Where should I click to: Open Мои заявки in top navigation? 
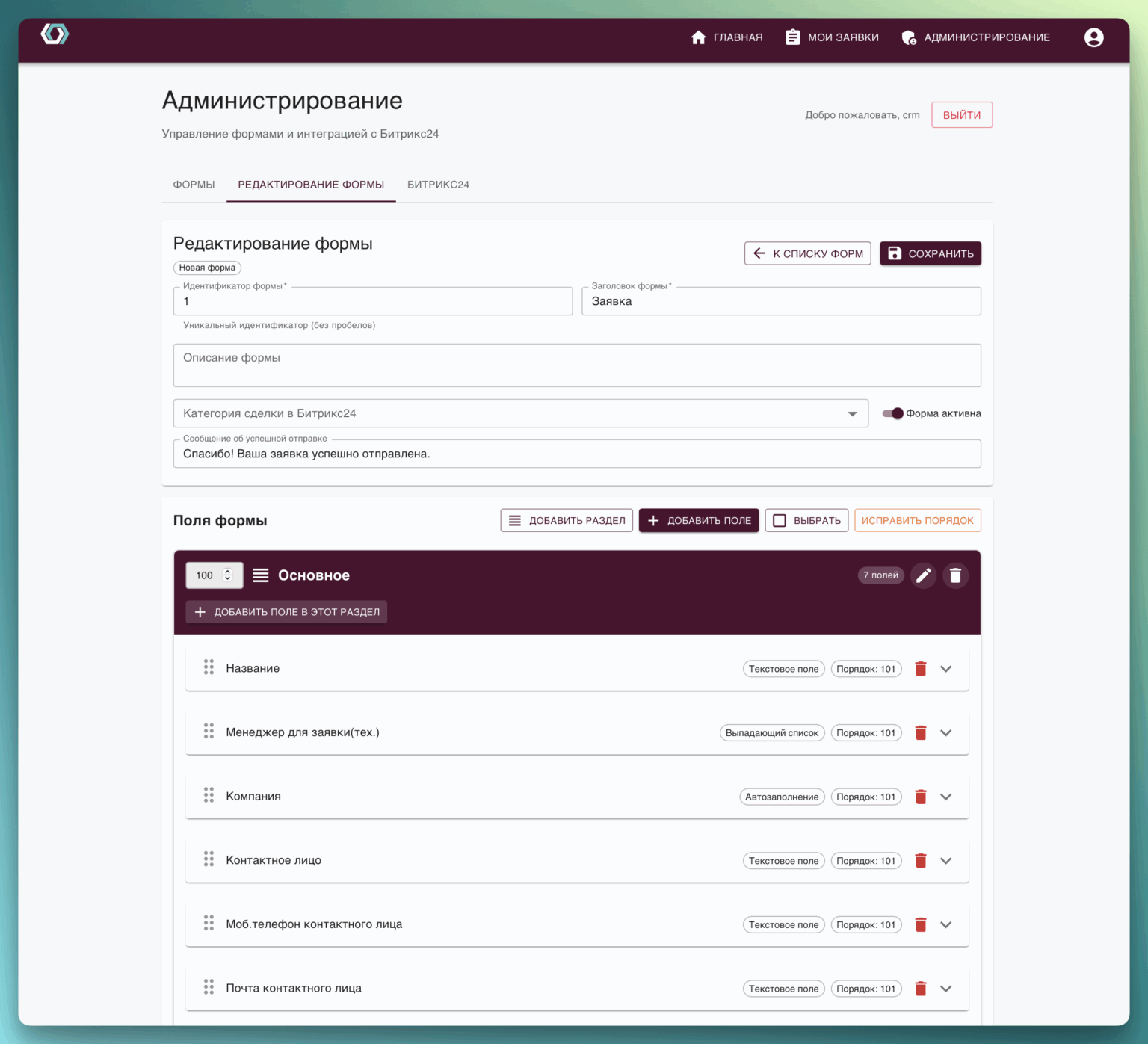[x=832, y=37]
